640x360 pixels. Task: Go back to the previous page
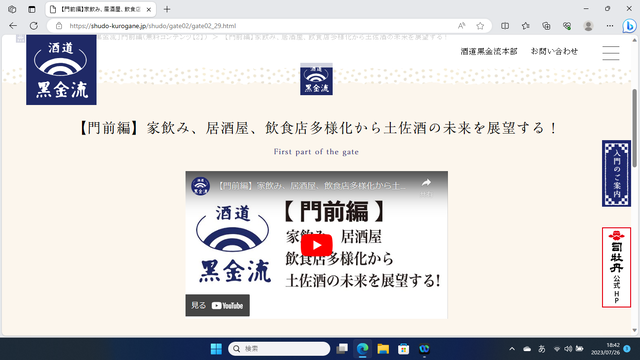point(13,26)
